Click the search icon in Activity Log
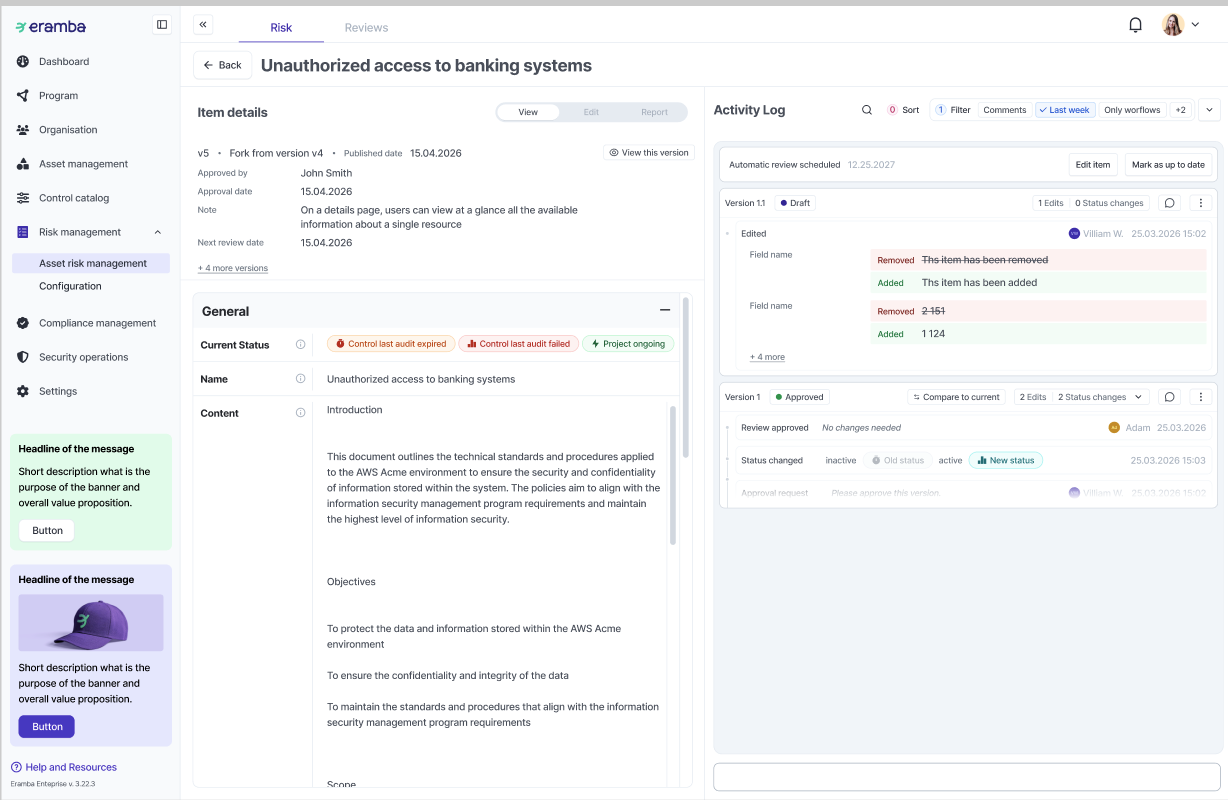Viewport: 1228px width, 800px height. (867, 110)
